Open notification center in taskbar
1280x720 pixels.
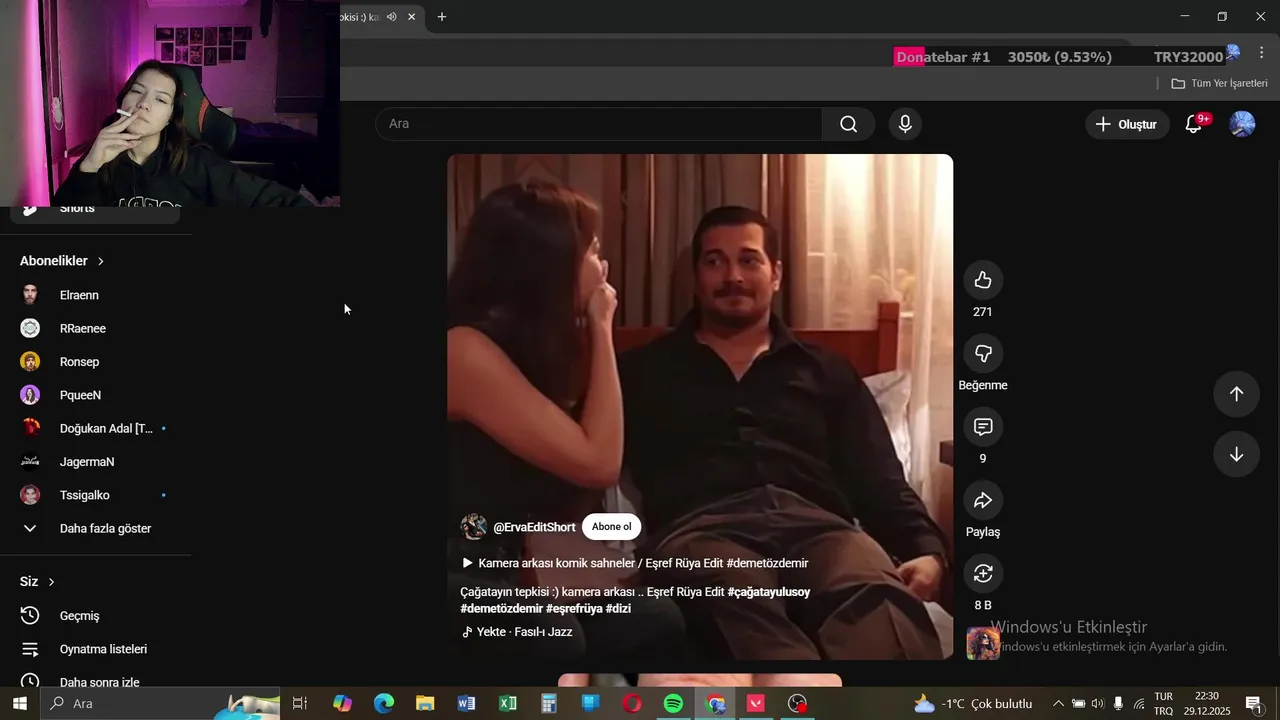1253,704
